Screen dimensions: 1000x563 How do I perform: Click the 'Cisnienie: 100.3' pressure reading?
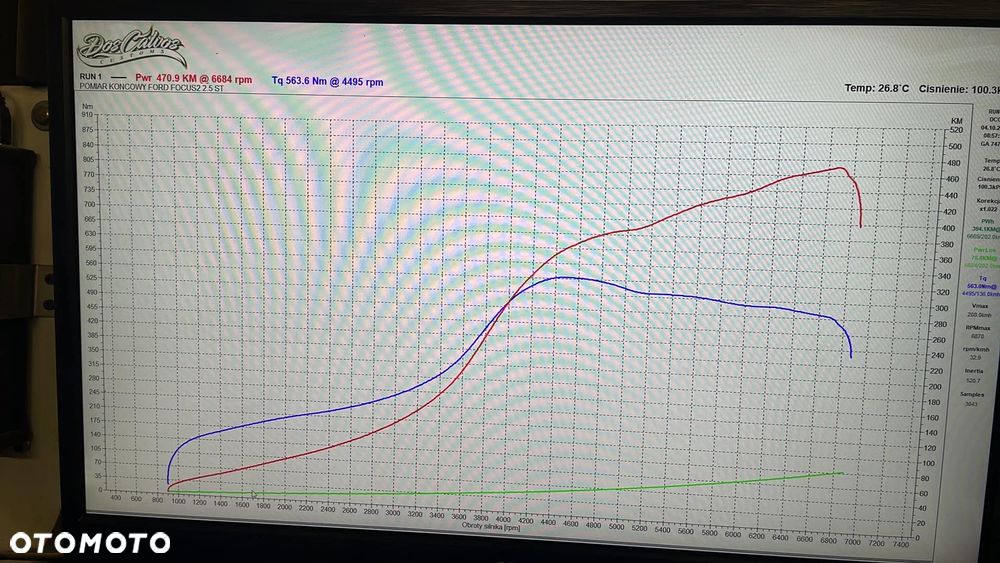click(959, 89)
